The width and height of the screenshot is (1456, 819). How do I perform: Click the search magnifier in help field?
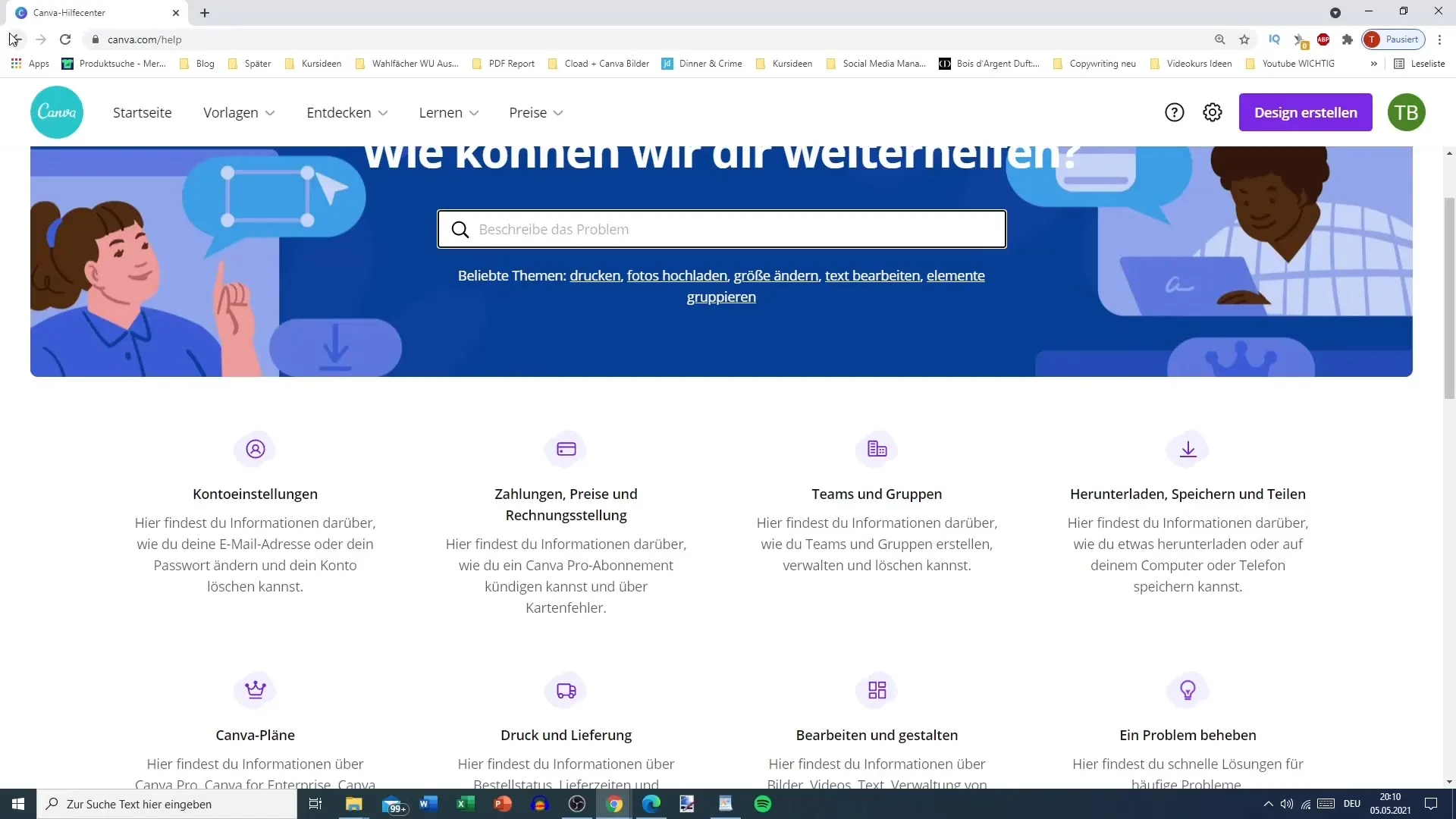[x=460, y=229]
